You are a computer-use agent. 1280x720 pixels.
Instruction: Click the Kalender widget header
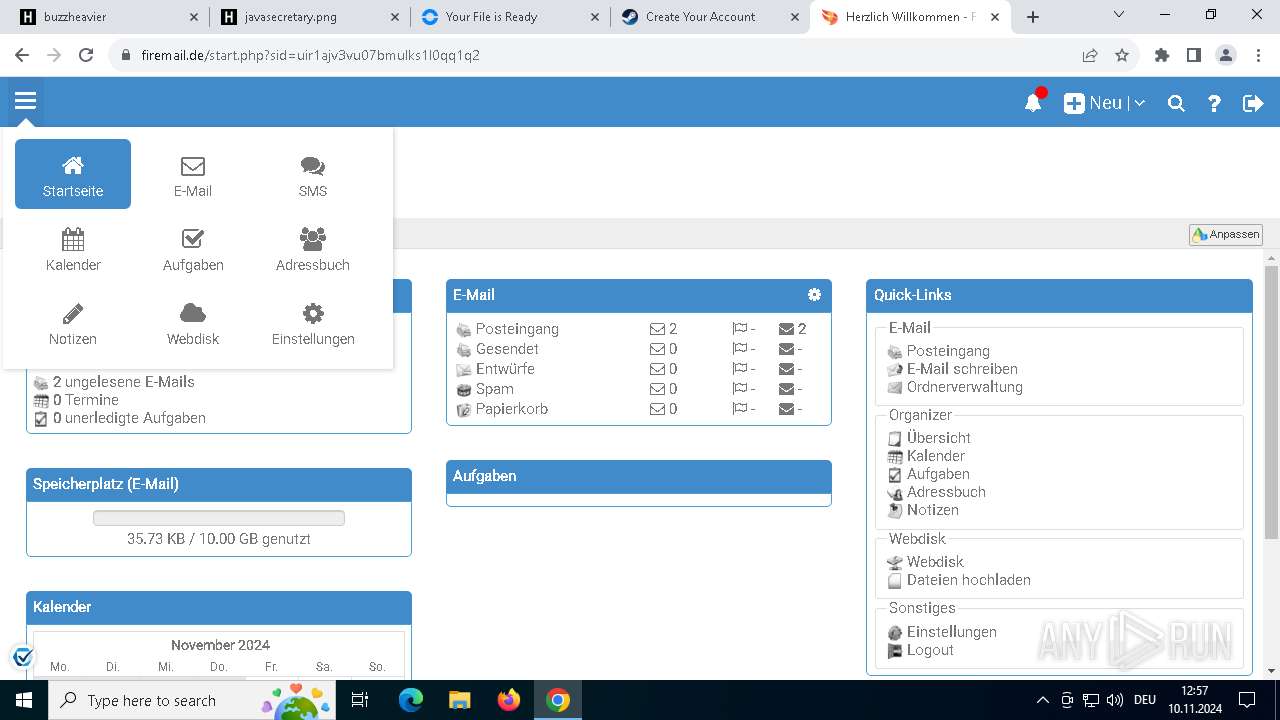tap(219, 607)
